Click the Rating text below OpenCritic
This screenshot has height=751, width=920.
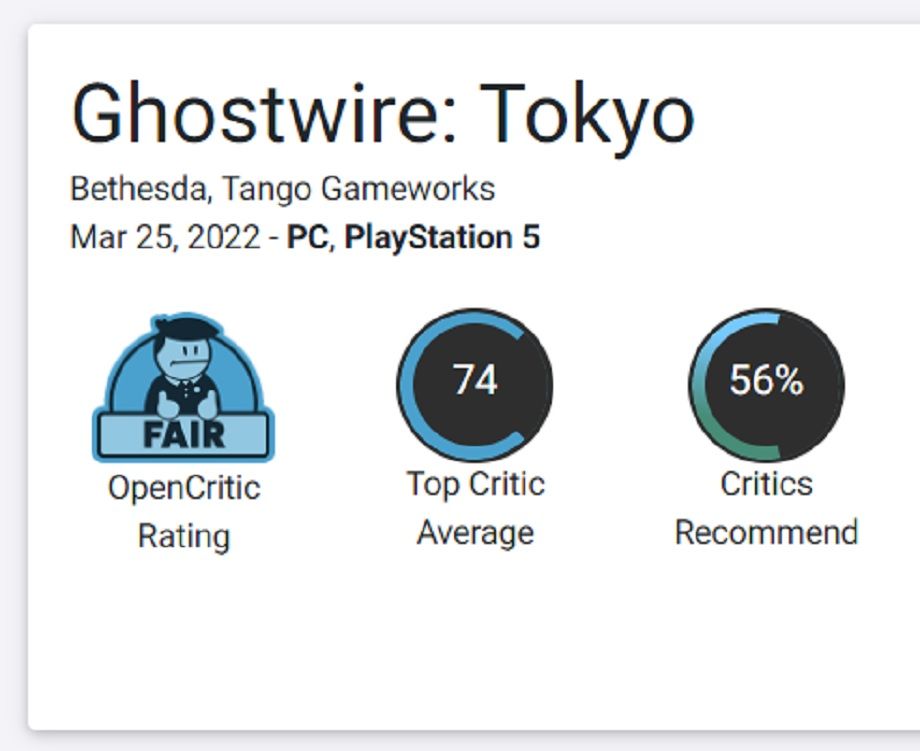coord(184,536)
